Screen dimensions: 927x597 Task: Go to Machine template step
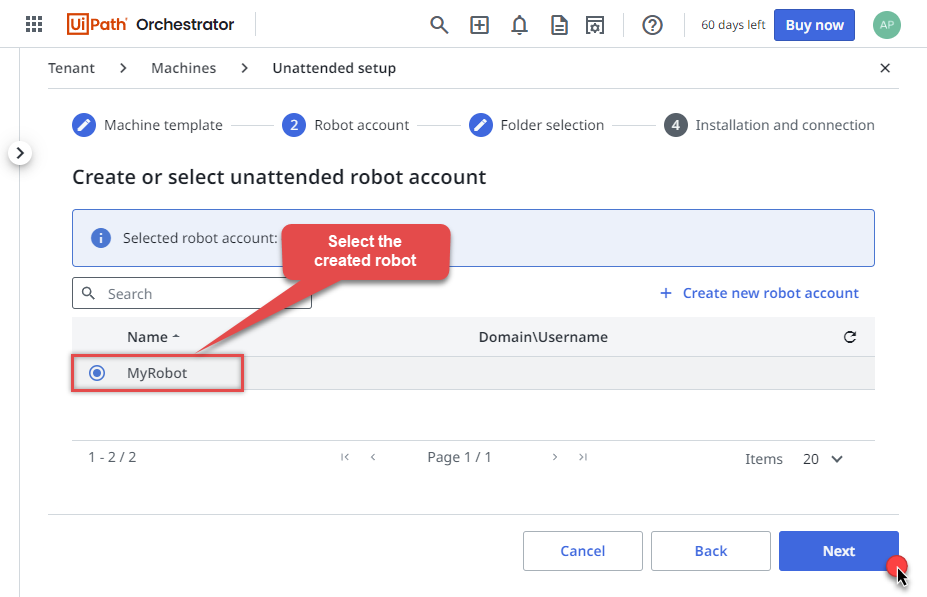[147, 125]
